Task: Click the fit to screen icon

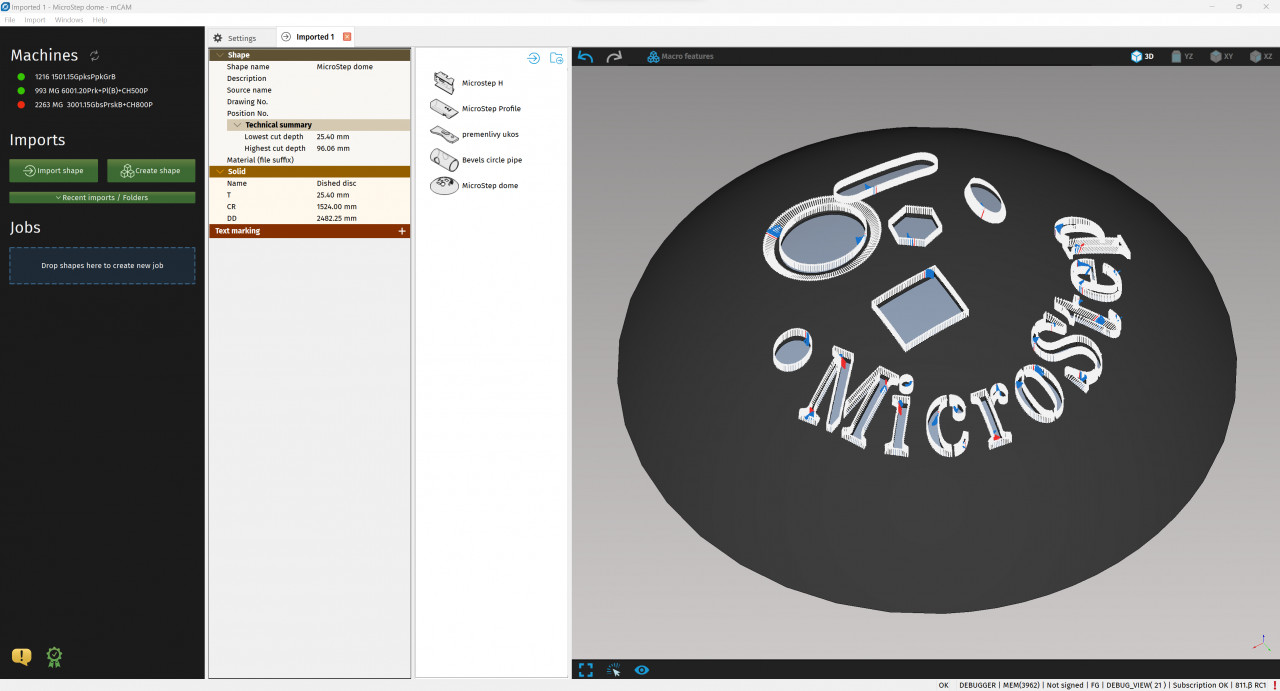Action: [586, 670]
